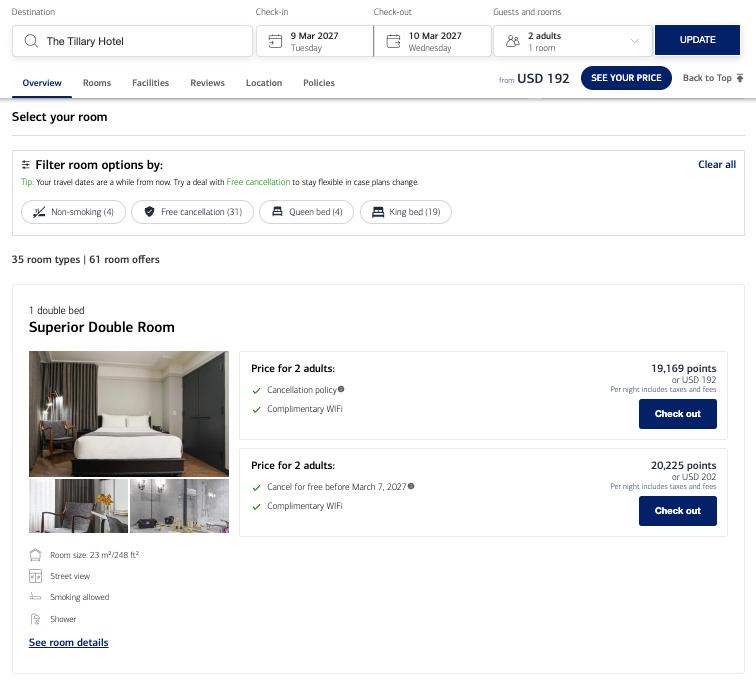This screenshot has height=684, width=756.
Task: Click 'Cancel for free before March 7, 2027' text
Action: point(337,487)
